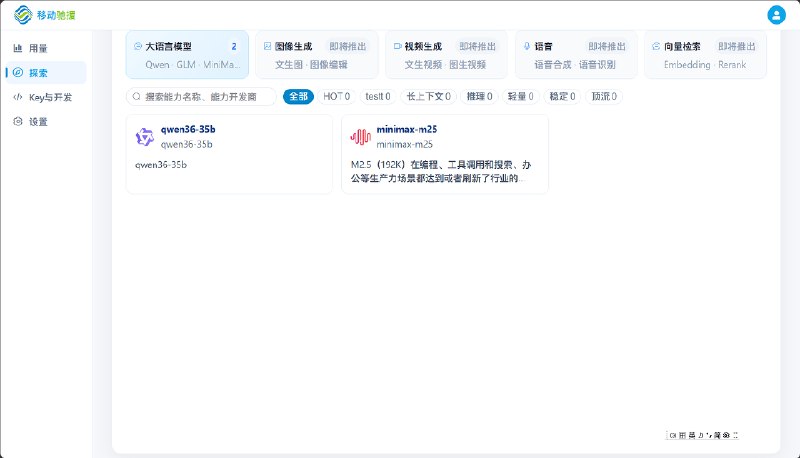800x458 pixels.
Task: Click the 文生视频 · 图生视频 subtitle
Action: 445,65
